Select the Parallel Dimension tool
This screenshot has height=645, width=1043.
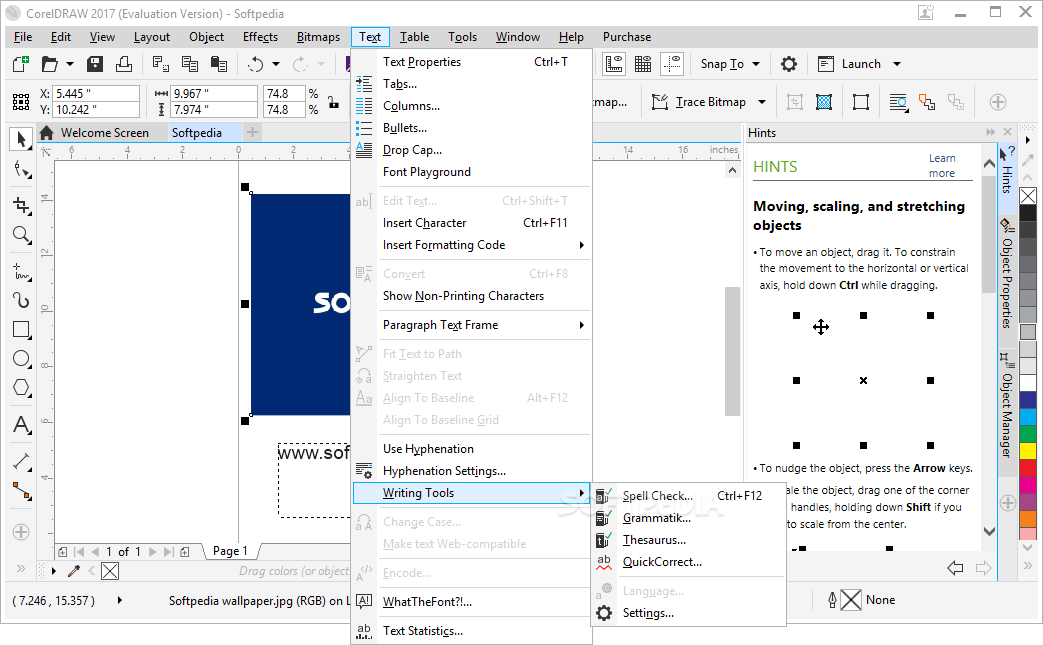click(x=22, y=461)
